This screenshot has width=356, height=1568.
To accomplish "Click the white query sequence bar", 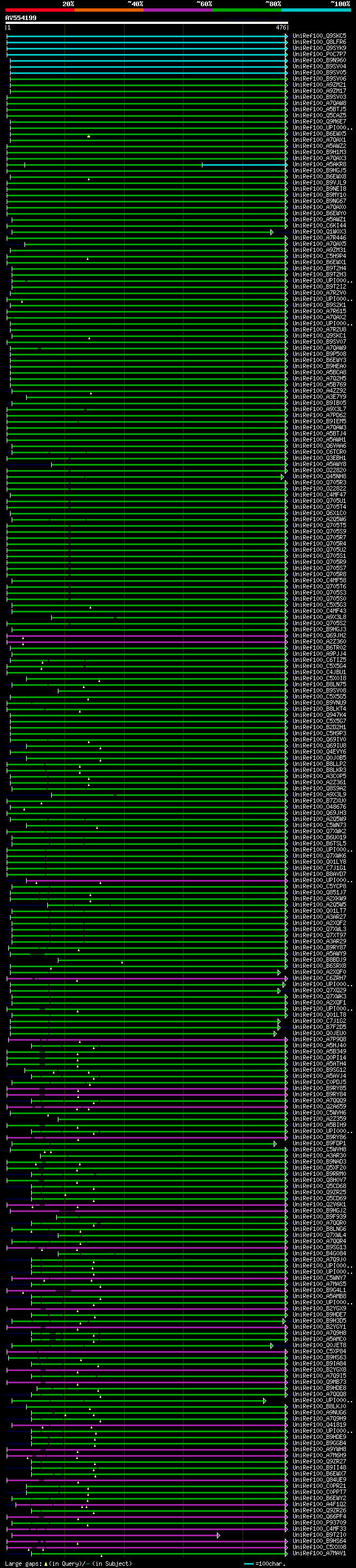I will click(x=147, y=22).
